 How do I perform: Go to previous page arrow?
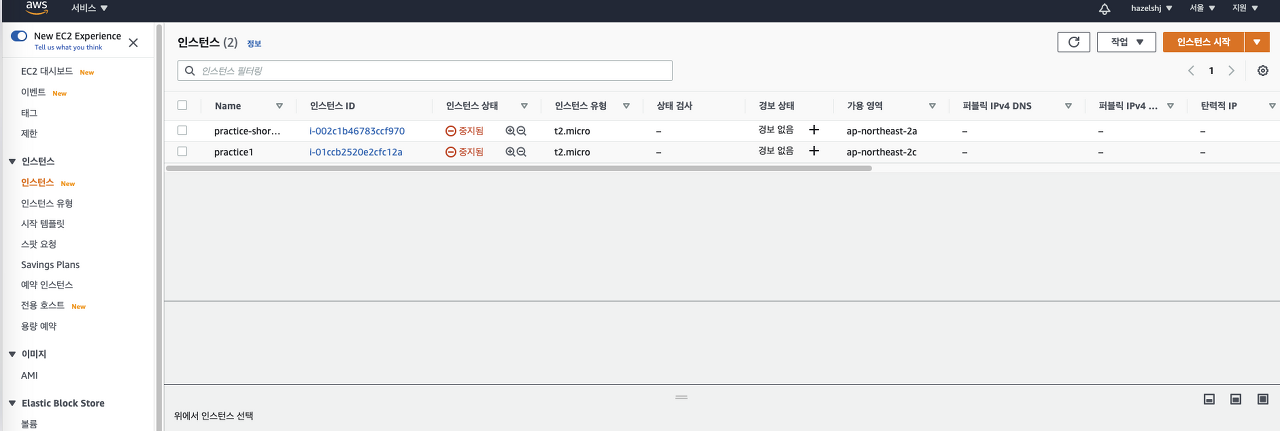point(1191,71)
